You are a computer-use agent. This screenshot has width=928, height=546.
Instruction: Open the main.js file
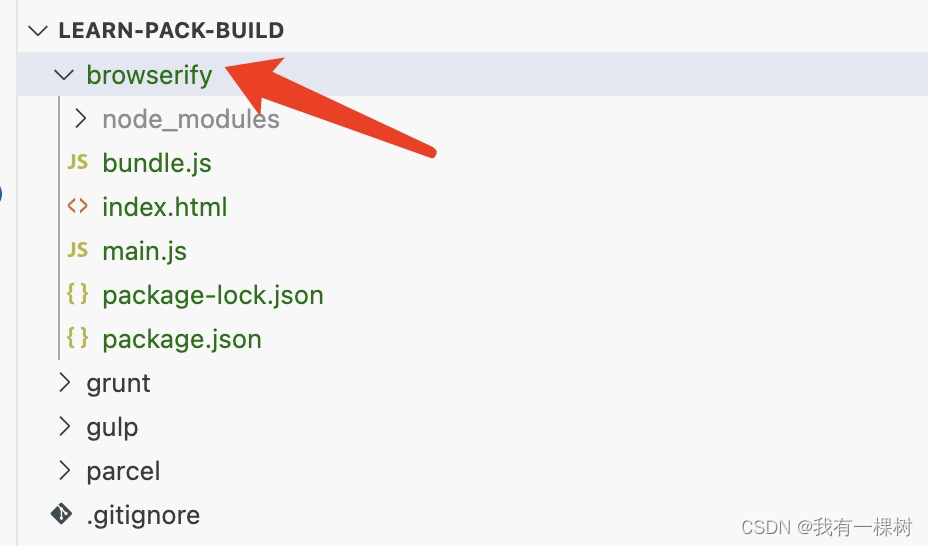pyautogui.click(x=145, y=251)
